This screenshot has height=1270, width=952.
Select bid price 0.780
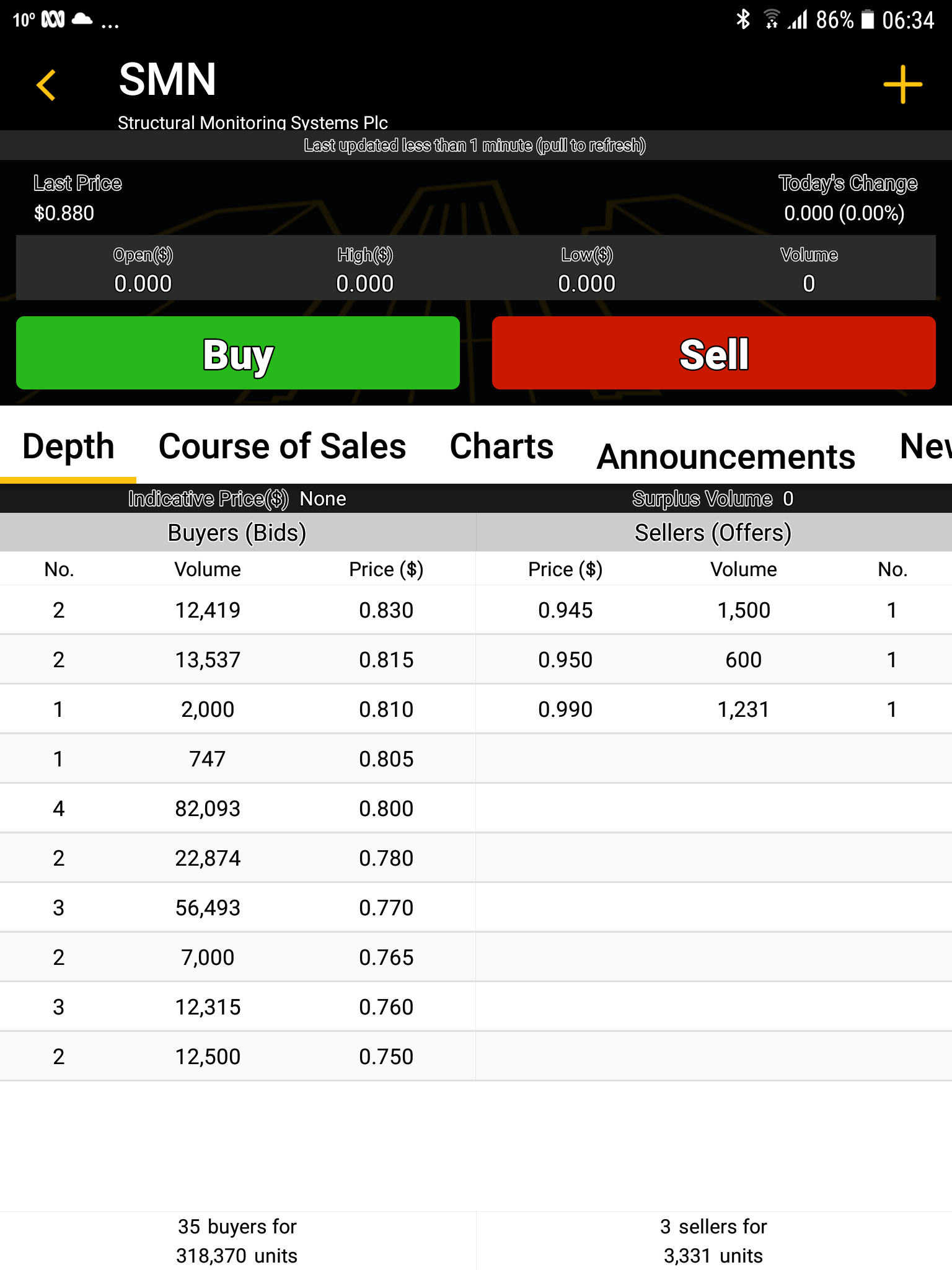click(x=386, y=858)
